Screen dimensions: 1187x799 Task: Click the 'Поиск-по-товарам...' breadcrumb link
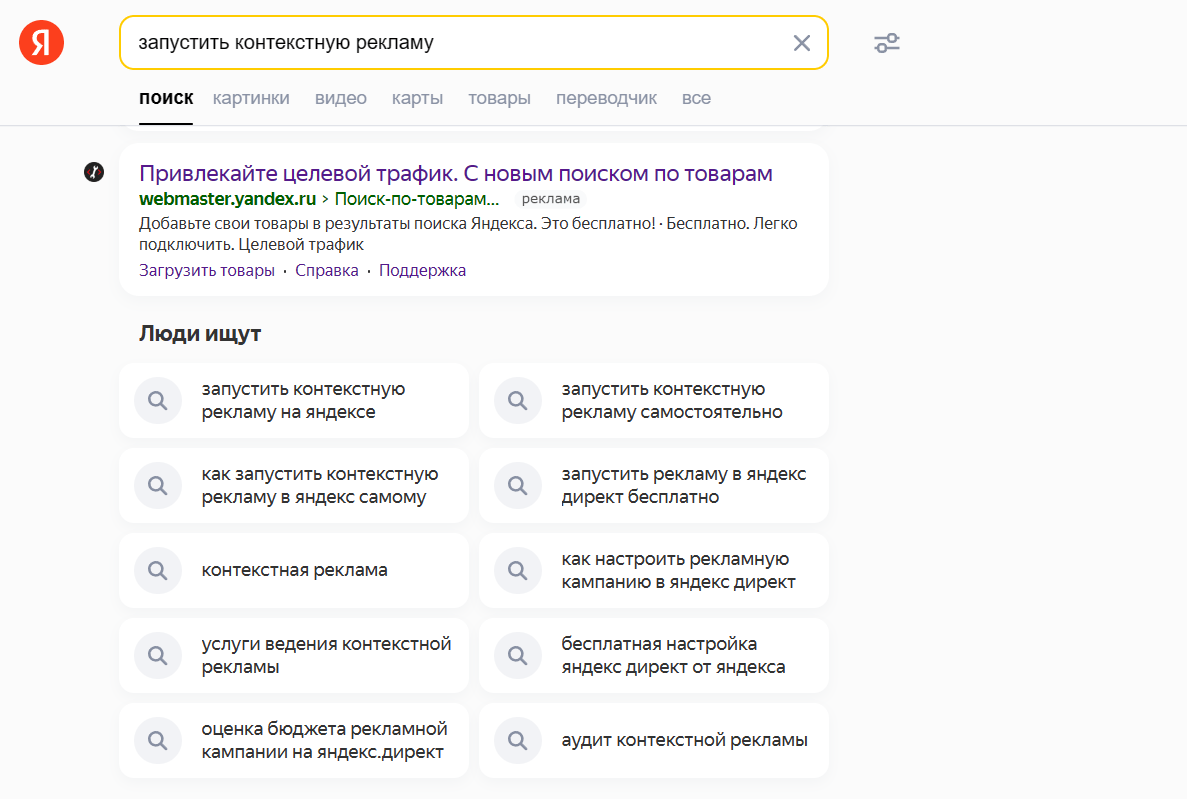pyautogui.click(x=417, y=199)
